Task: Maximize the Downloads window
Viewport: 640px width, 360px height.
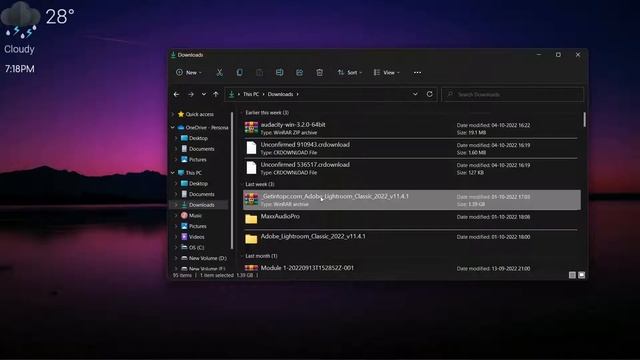Action: [558, 54]
